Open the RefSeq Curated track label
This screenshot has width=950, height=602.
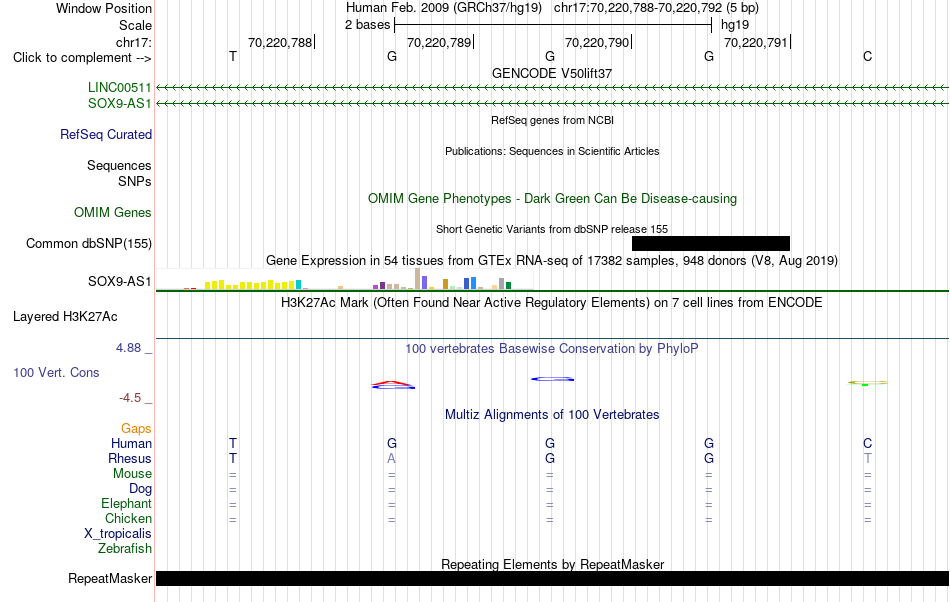coord(106,134)
